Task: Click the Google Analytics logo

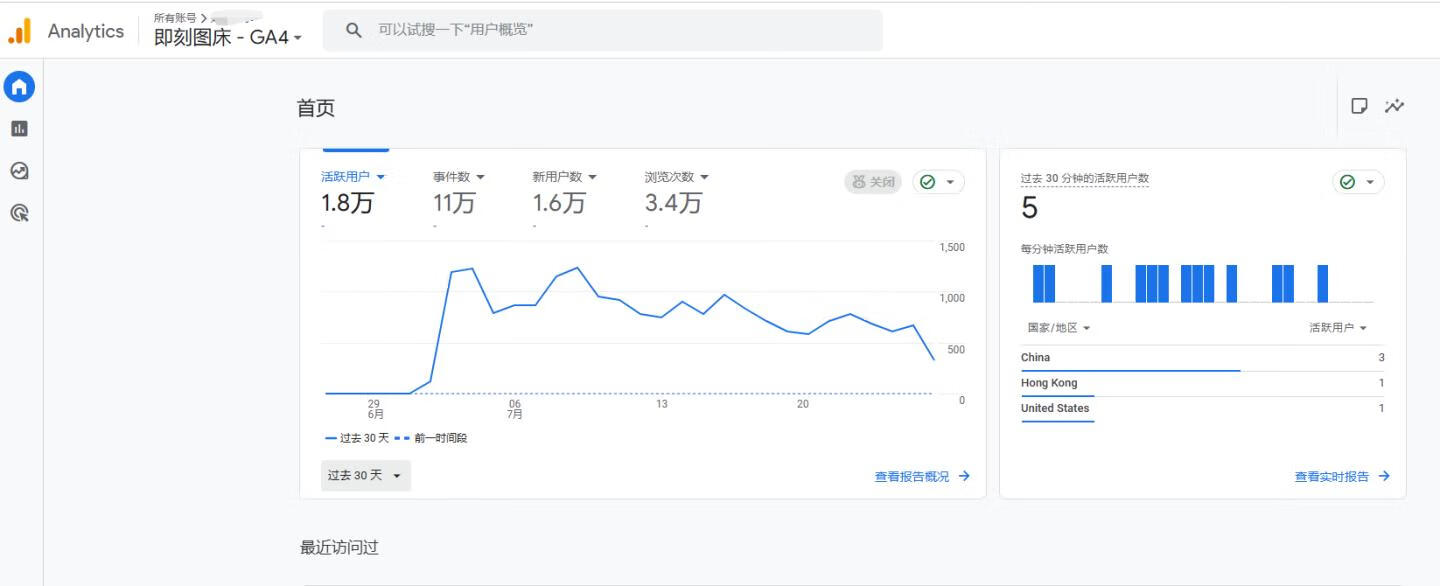Action: coord(19,31)
